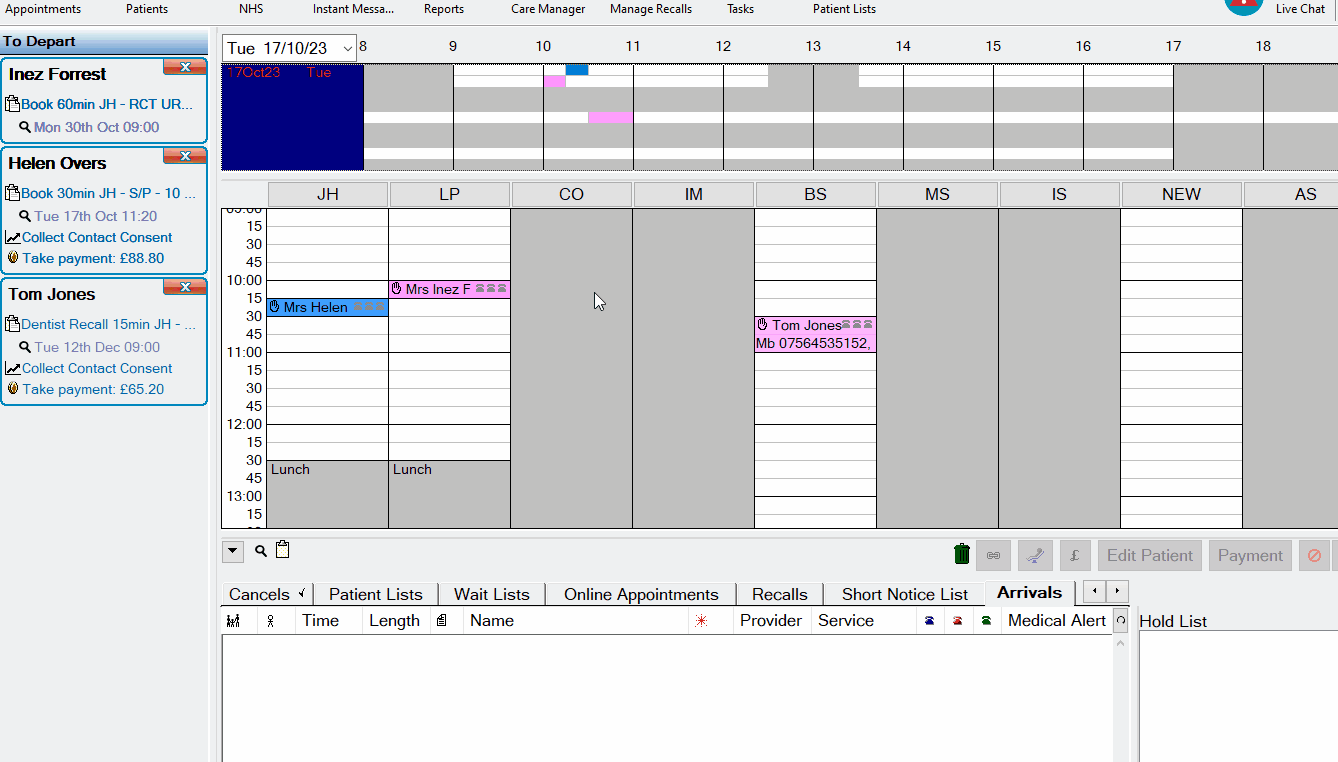Click the green telephone column header
The width and height of the screenshot is (1338, 762).
click(986, 621)
